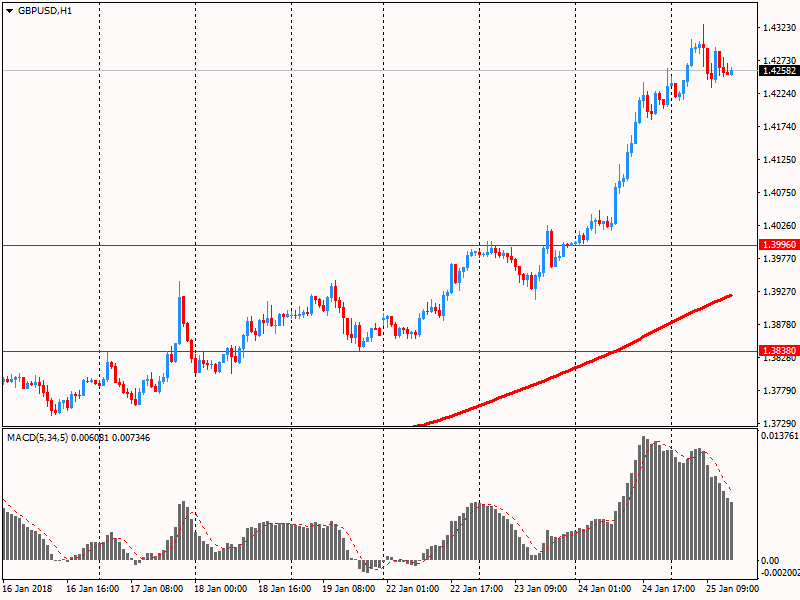
Task: Select price scale value 1.41250
Action: pyautogui.click(x=779, y=160)
